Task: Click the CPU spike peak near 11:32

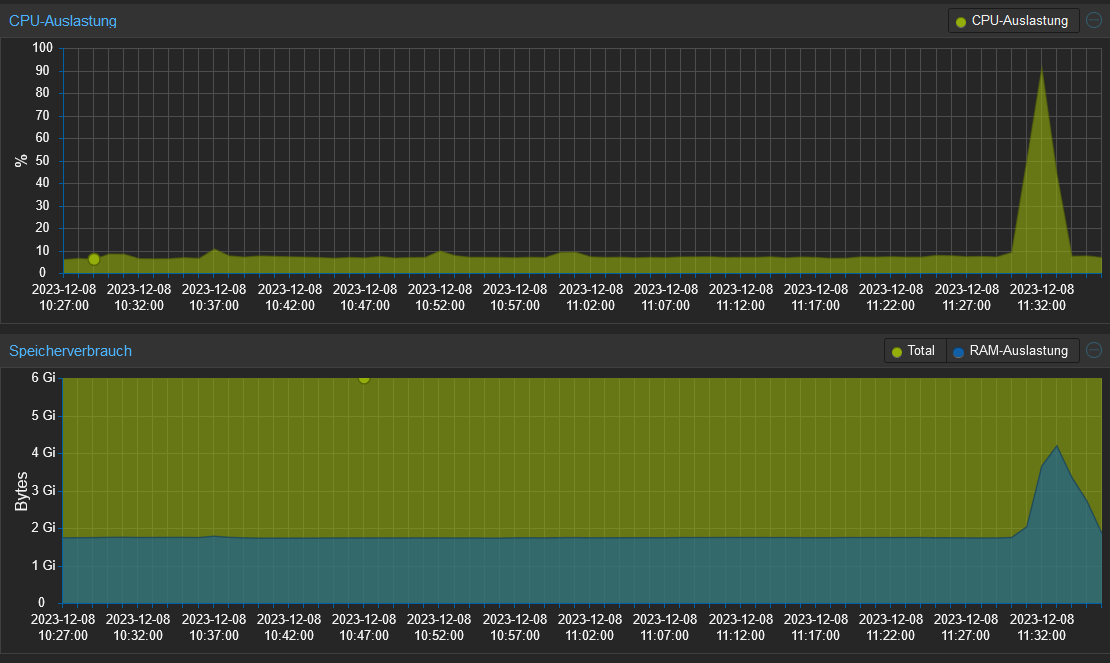Action: pos(1041,67)
